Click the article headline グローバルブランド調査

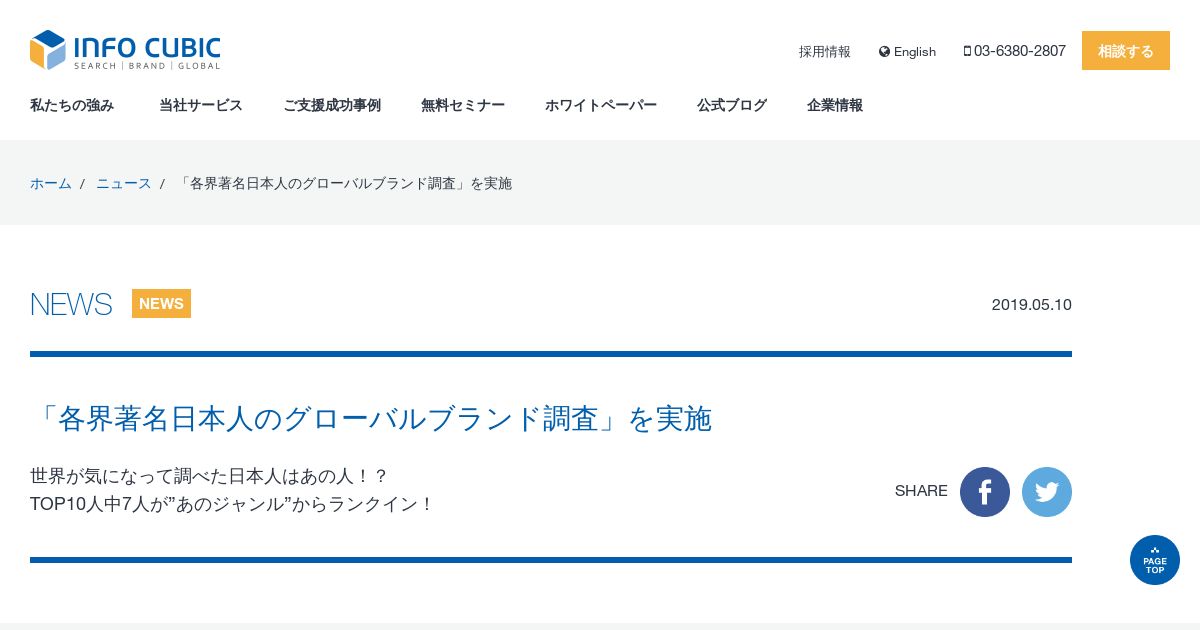[371, 418]
